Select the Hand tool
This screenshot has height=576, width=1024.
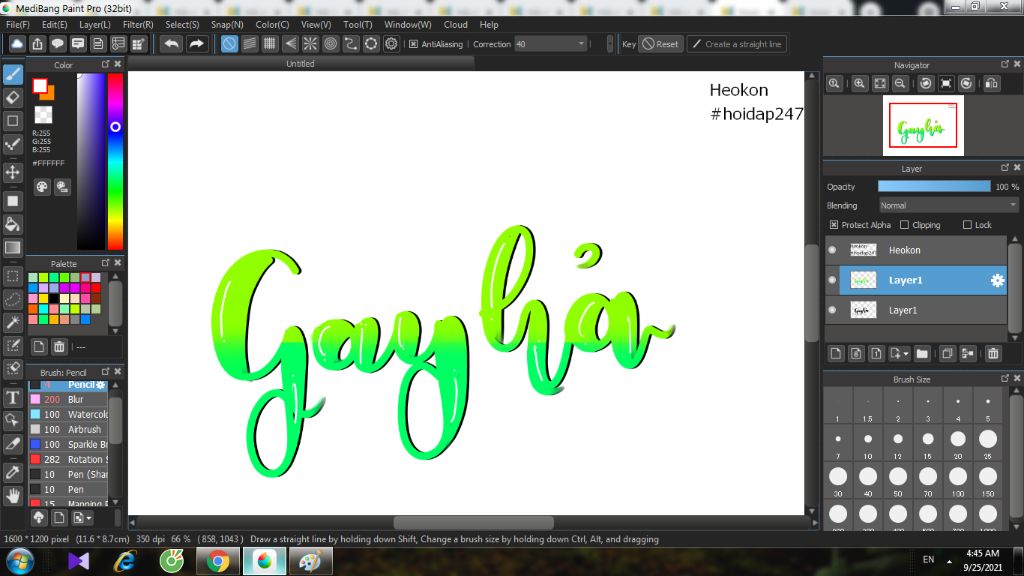tap(12, 496)
